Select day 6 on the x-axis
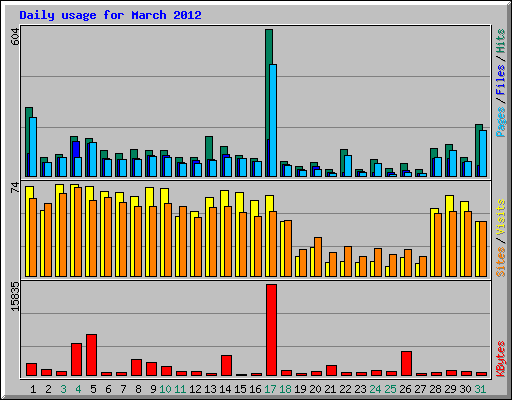This screenshot has height=400, width=512. (108, 389)
